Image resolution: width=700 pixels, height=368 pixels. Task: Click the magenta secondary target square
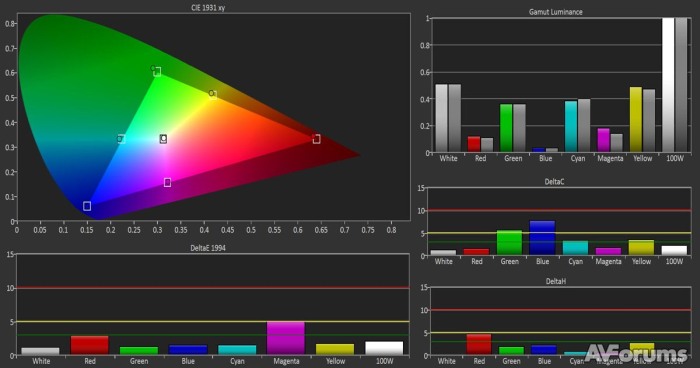[167, 182]
